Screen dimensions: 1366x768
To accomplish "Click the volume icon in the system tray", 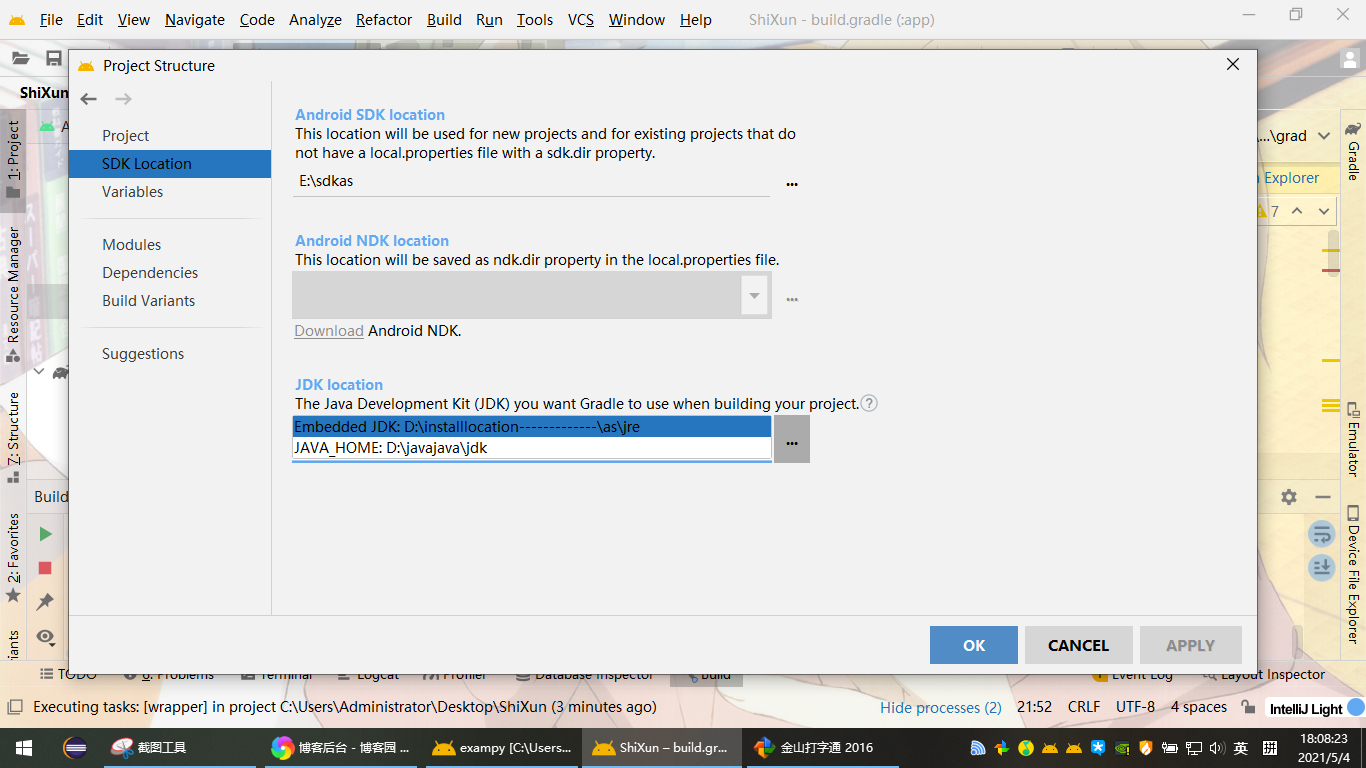I will tap(1217, 747).
